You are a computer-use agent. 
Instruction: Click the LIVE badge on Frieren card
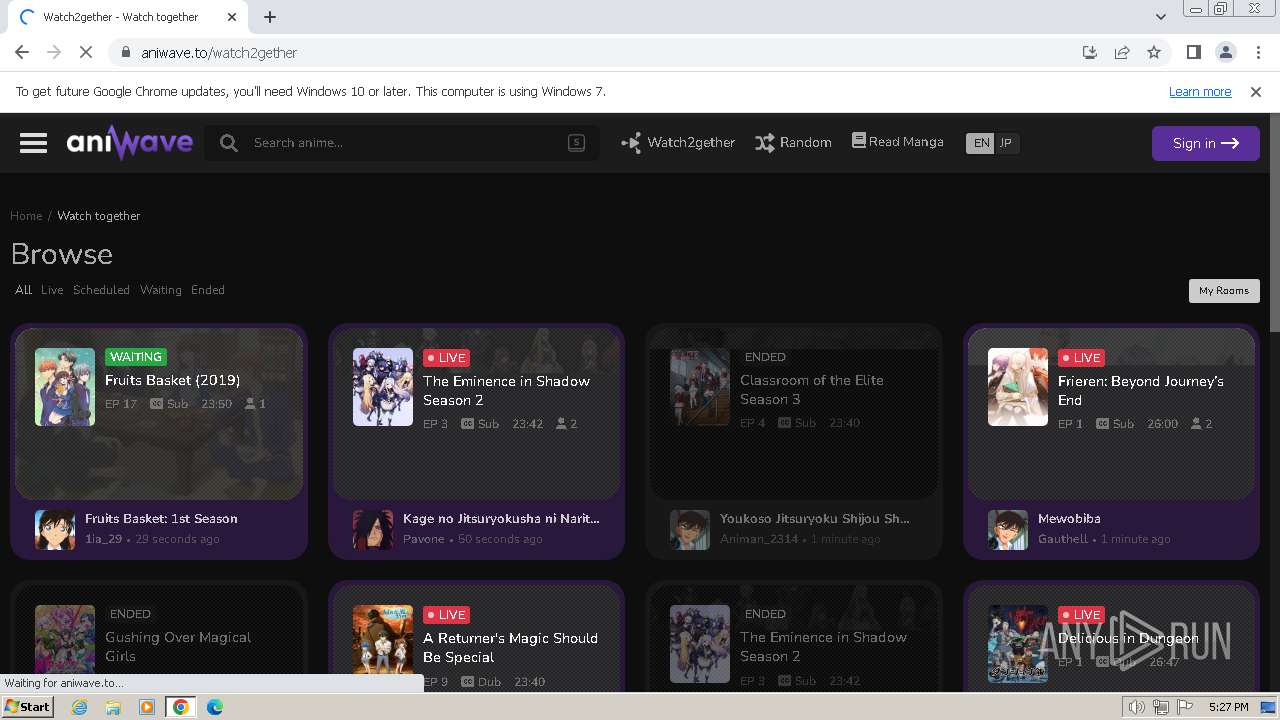1081,357
